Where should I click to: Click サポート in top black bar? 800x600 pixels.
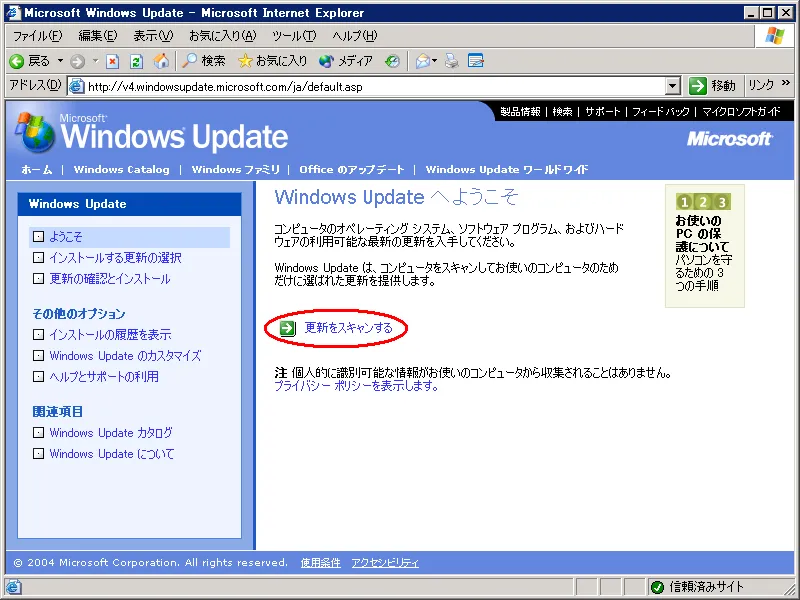(603, 111)
